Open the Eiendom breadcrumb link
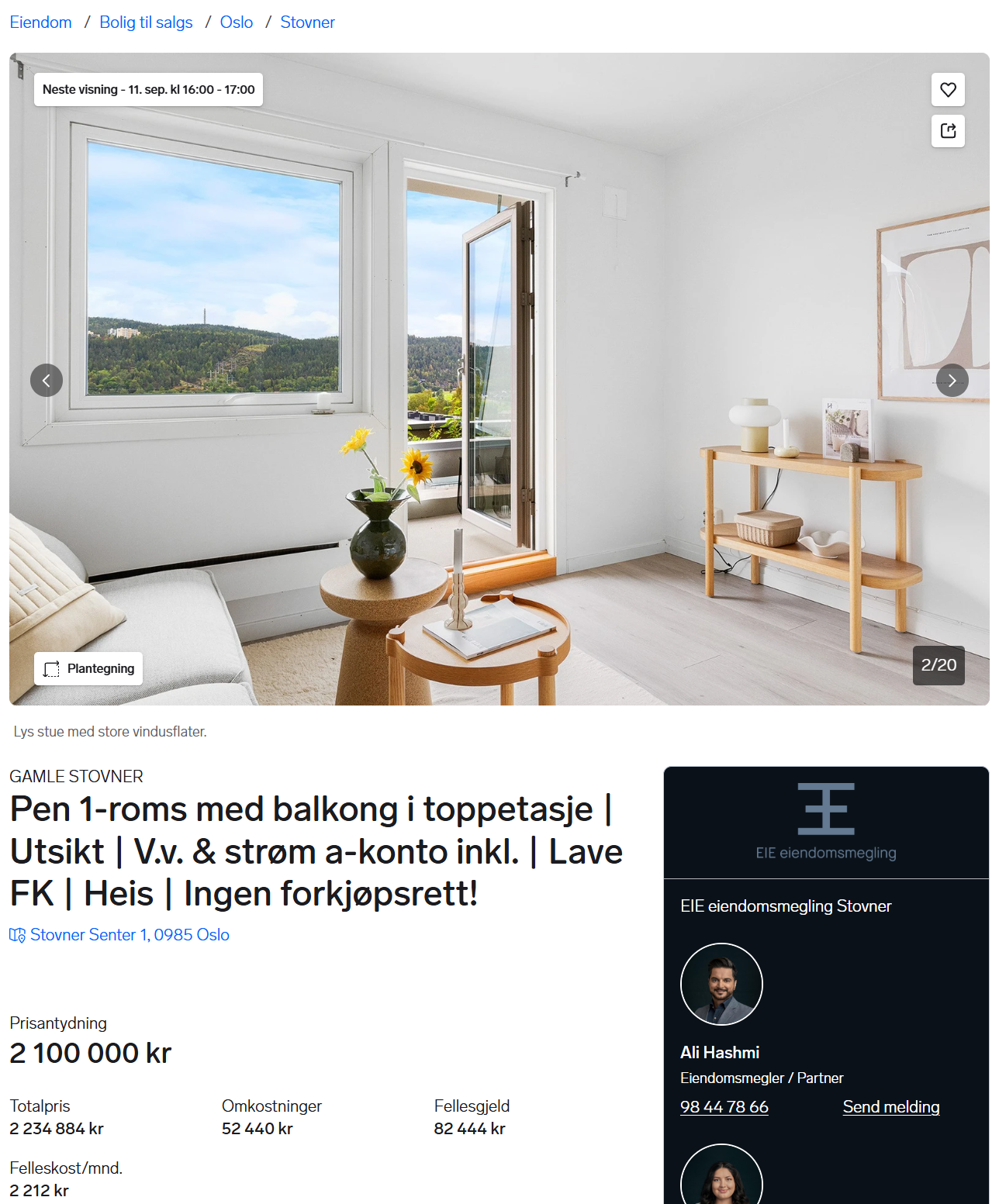The width and height of the screenshot is (999, 1204). 40,22
